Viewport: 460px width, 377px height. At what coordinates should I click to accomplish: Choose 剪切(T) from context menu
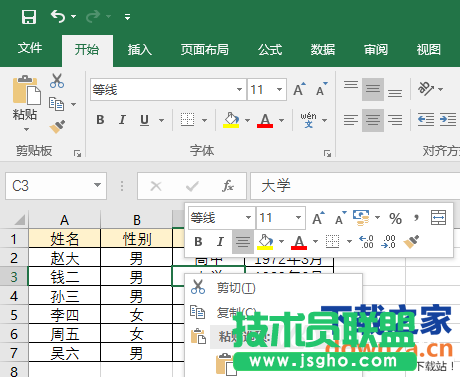(273, 287)
